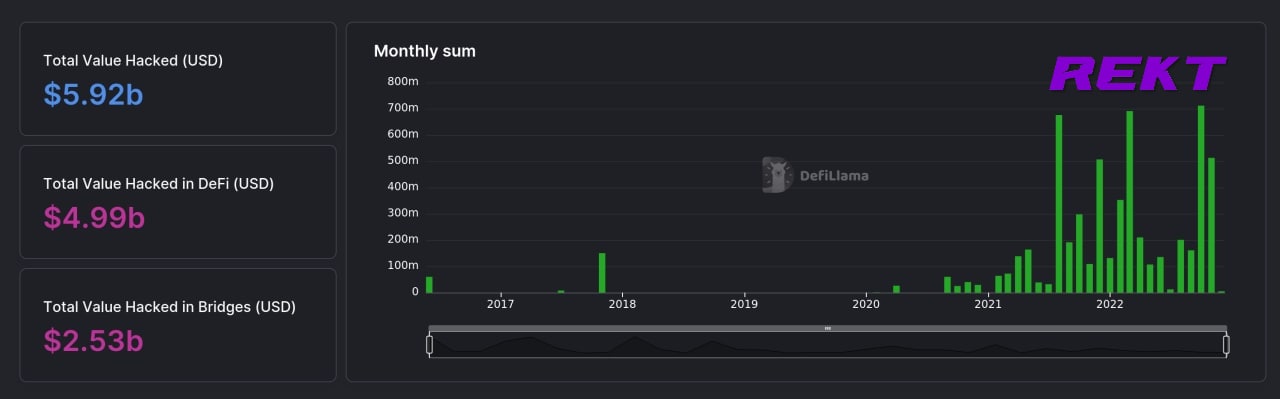Click the "500m" y-axis label
1280x399 pixels.
click(x=402, y=160)
